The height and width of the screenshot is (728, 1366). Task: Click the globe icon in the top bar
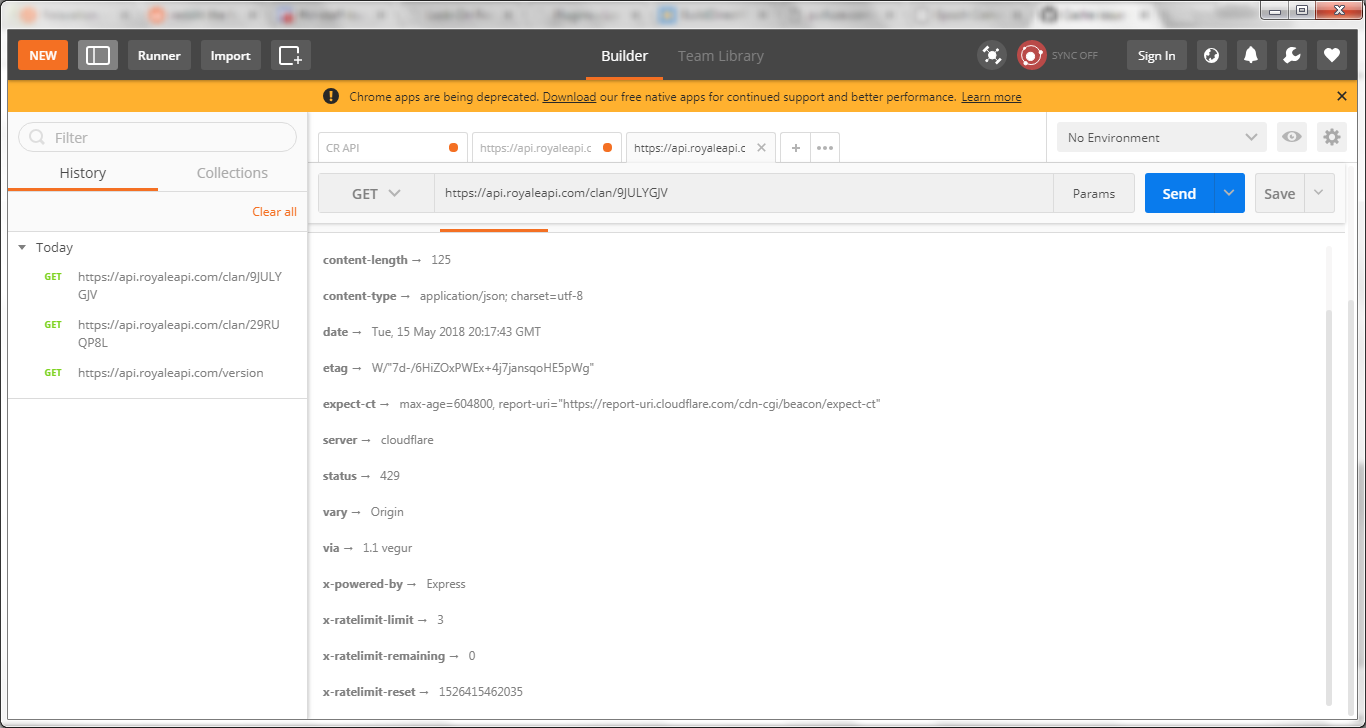1210,55
